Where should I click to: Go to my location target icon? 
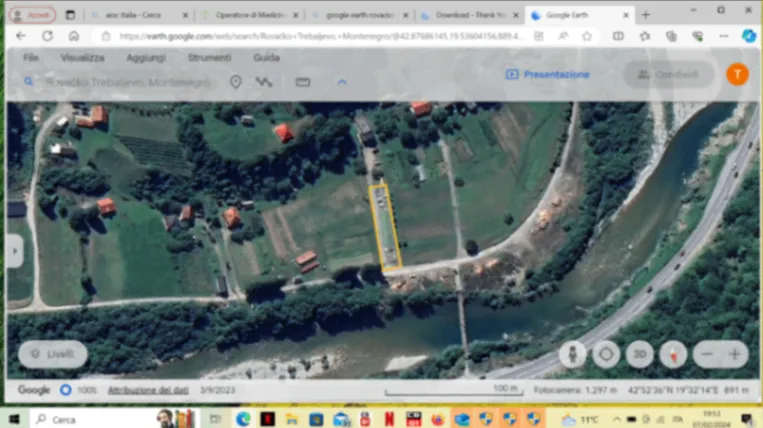point(606,355)
